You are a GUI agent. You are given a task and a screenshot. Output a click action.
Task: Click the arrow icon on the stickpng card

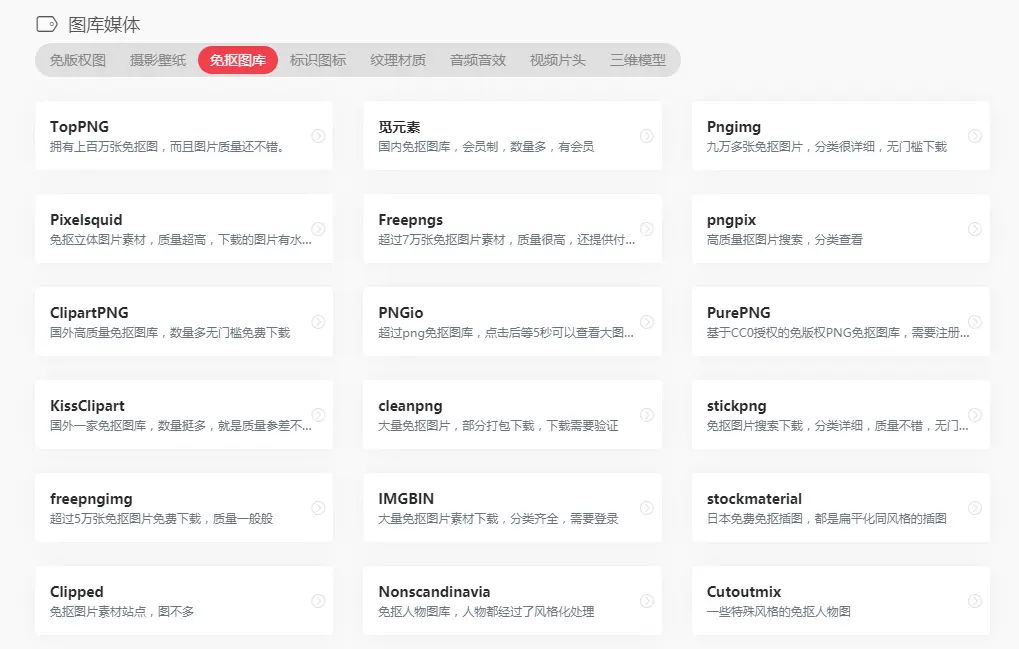974,414
